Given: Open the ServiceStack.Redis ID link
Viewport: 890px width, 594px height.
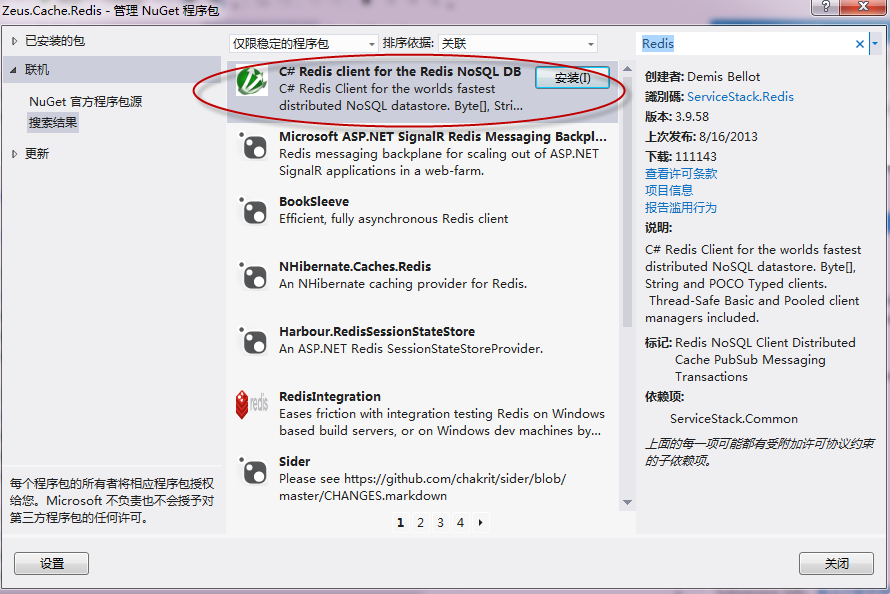Looking at the screenshot, I should pos(740,97).
